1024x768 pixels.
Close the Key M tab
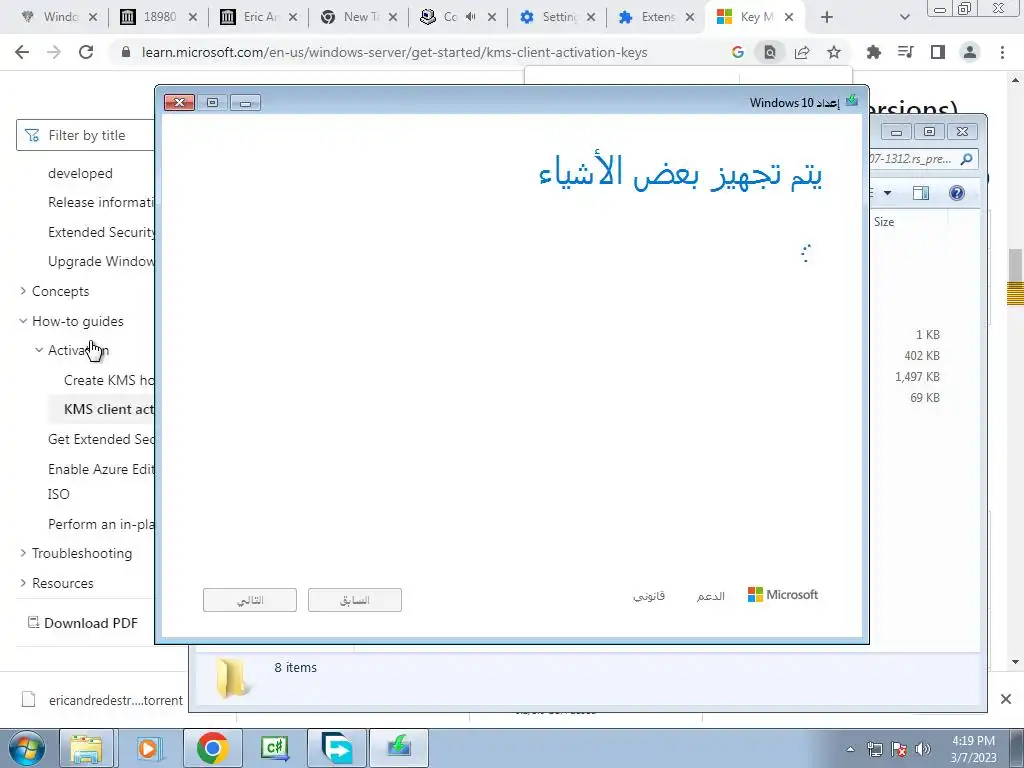[789, 18]
